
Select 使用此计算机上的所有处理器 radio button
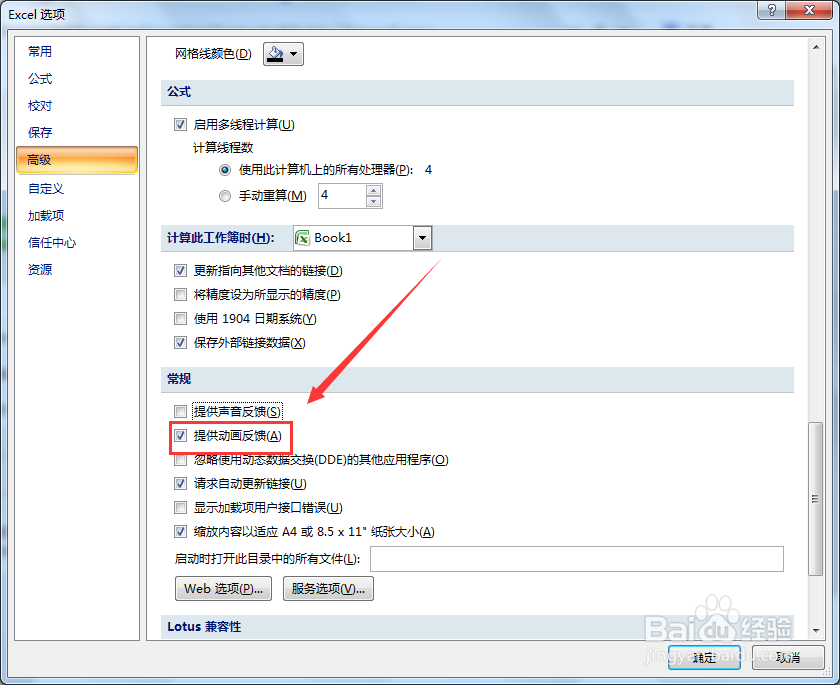(225, 170)
